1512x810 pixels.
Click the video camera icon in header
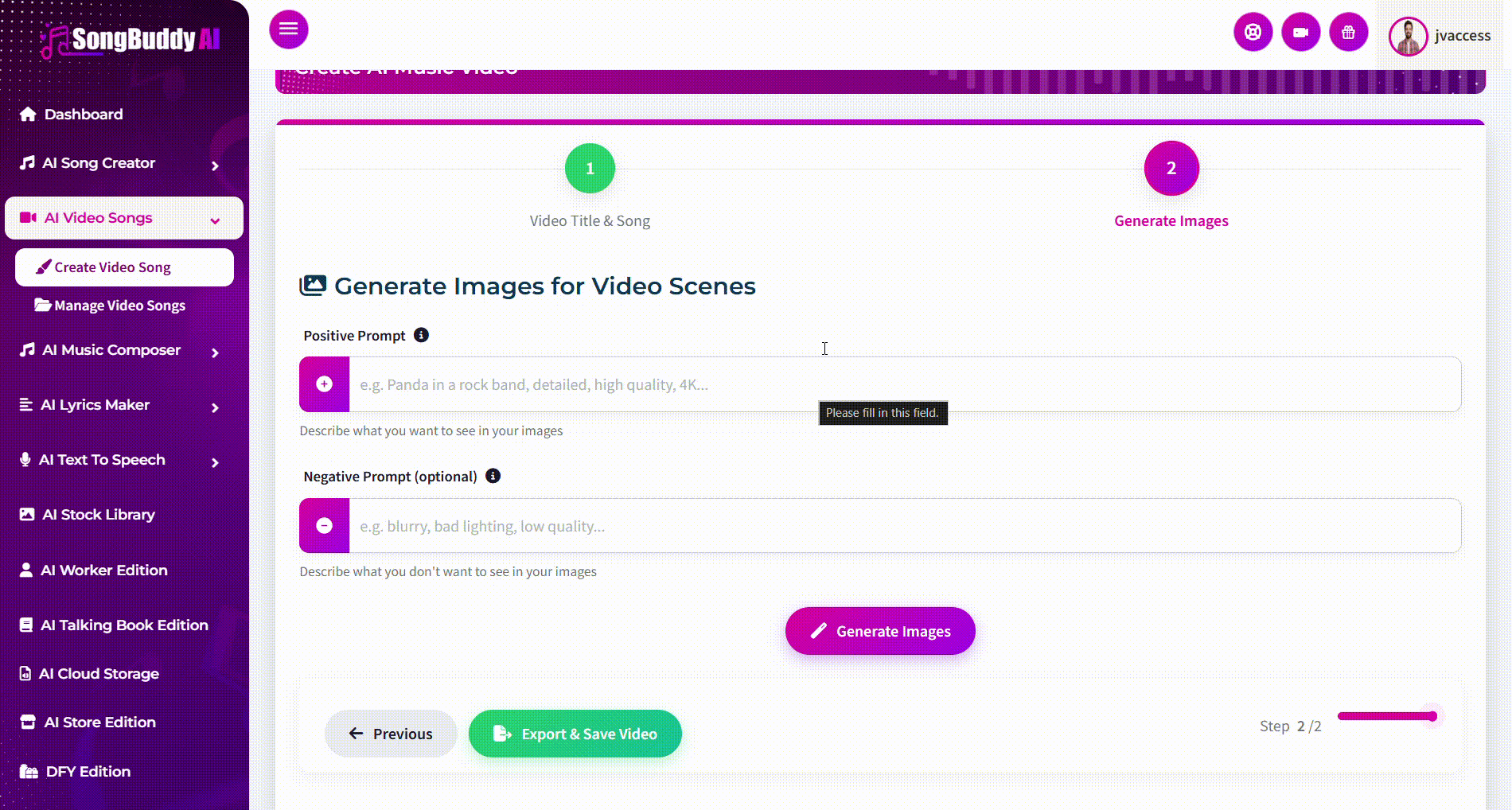(1300, 33)
